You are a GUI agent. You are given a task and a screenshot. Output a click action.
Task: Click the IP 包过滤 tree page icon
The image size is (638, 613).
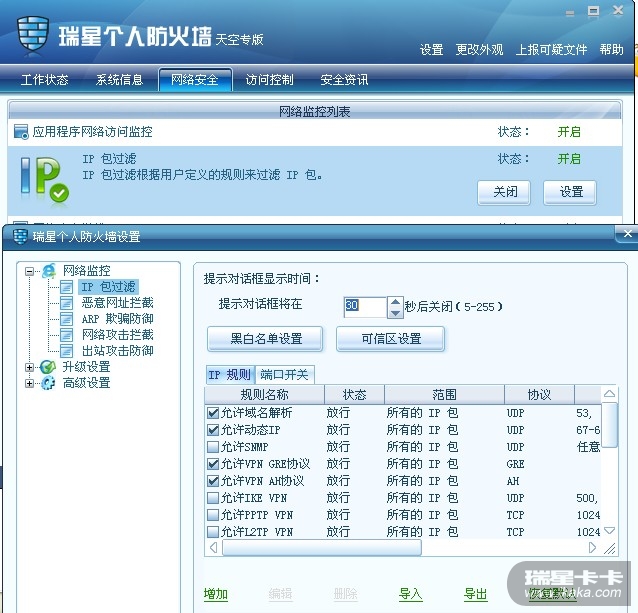pyautogui.click(x=66, y=287)
